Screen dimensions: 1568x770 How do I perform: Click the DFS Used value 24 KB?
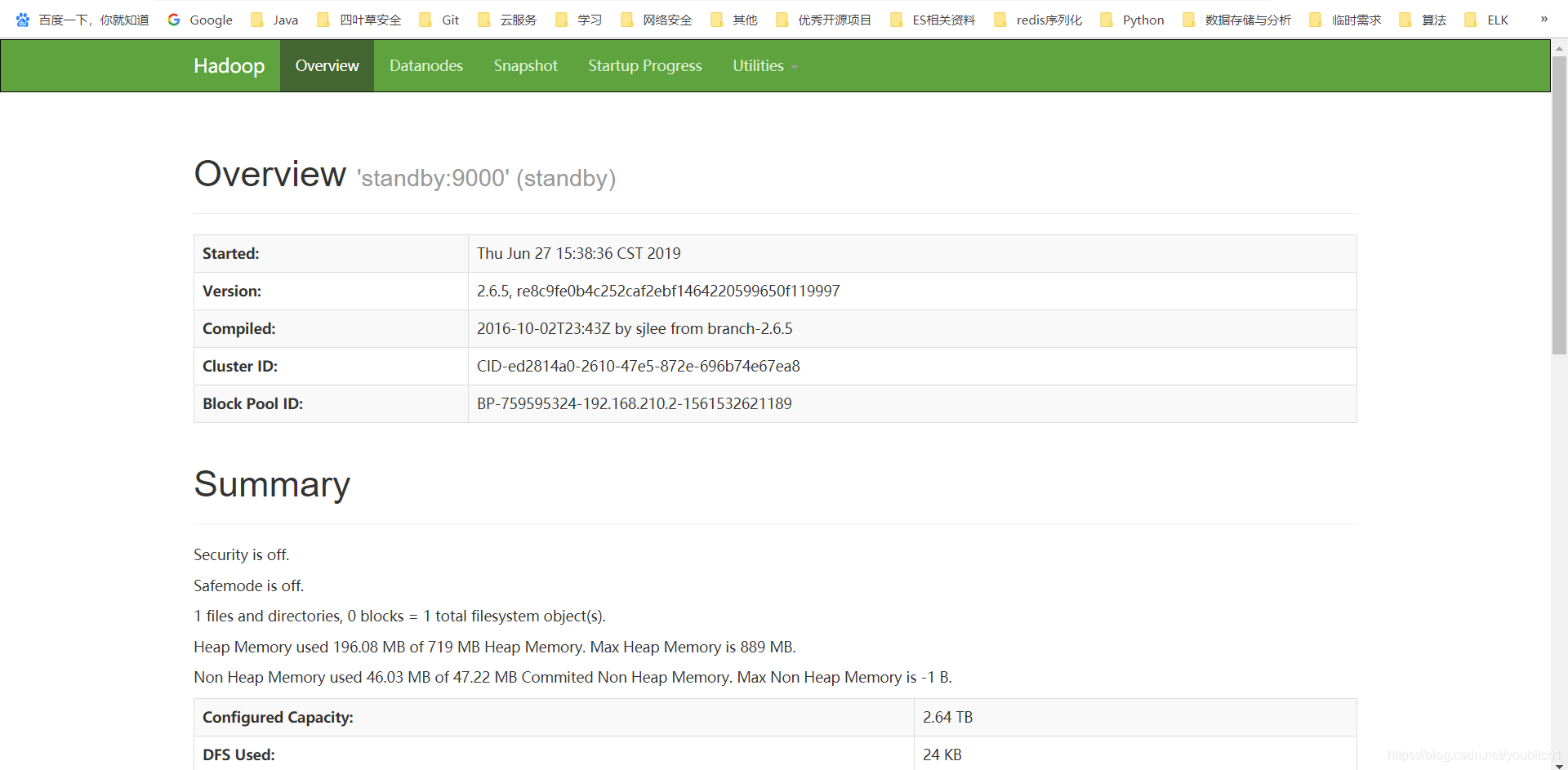click(942, 754)
